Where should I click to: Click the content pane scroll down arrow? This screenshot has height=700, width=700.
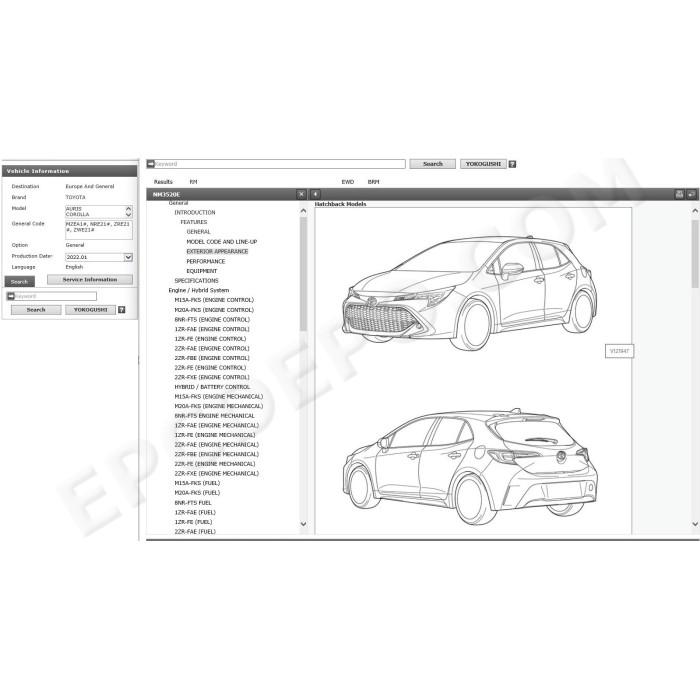695,524
